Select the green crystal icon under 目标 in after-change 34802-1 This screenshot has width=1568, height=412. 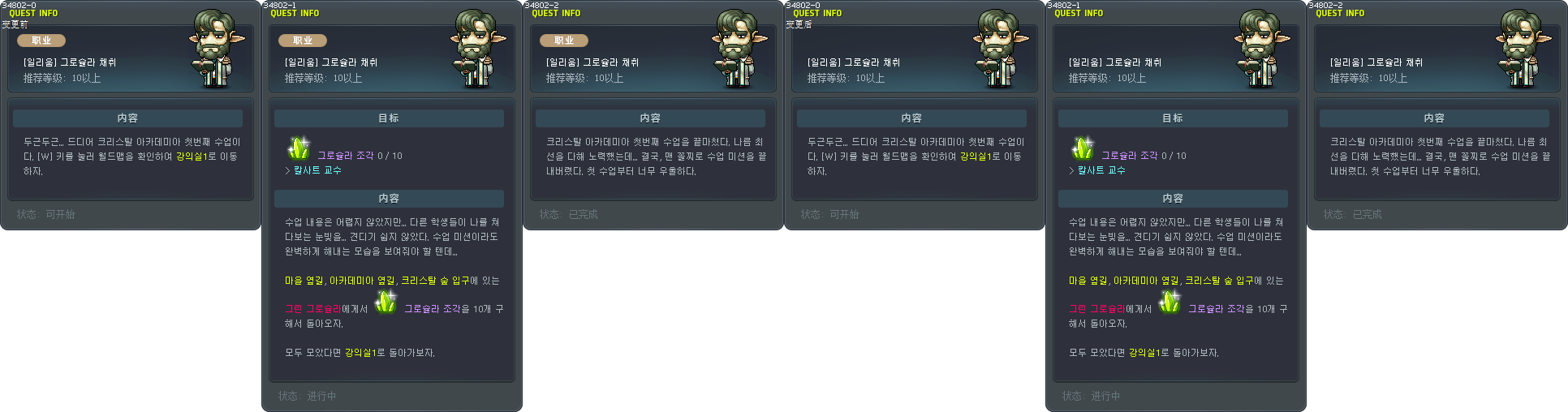tap(1083, 148)
